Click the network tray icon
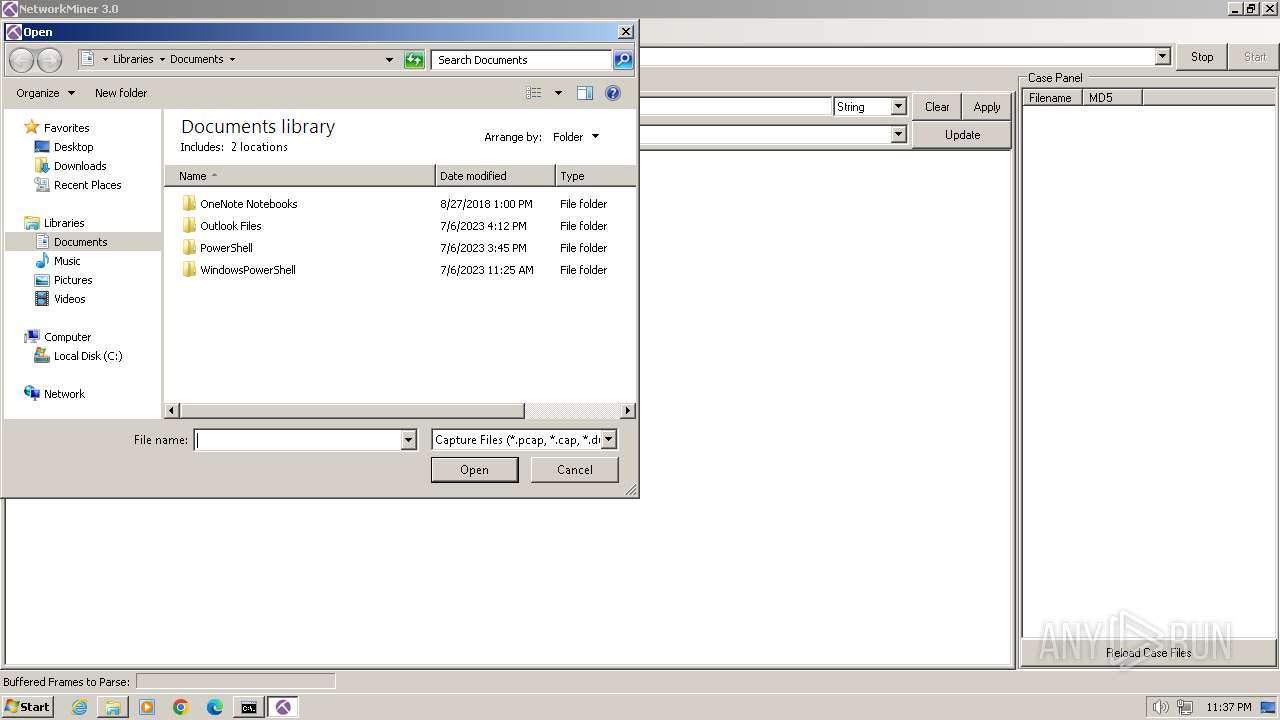 (1185, 707)
